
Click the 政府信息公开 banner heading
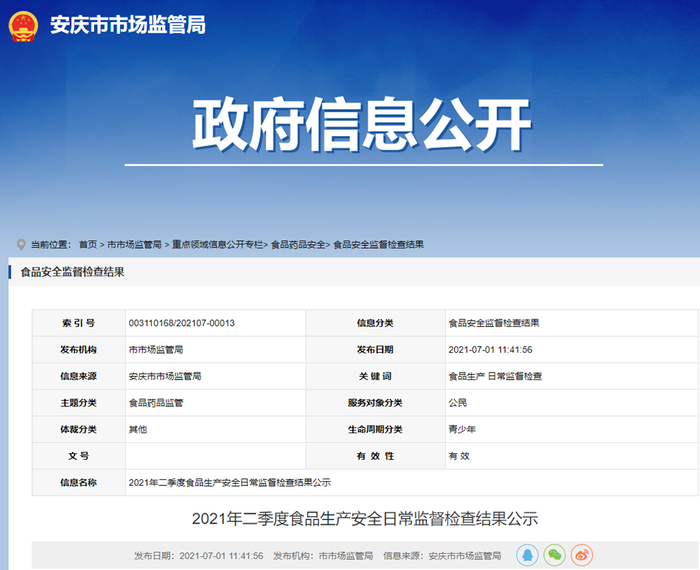362,124
